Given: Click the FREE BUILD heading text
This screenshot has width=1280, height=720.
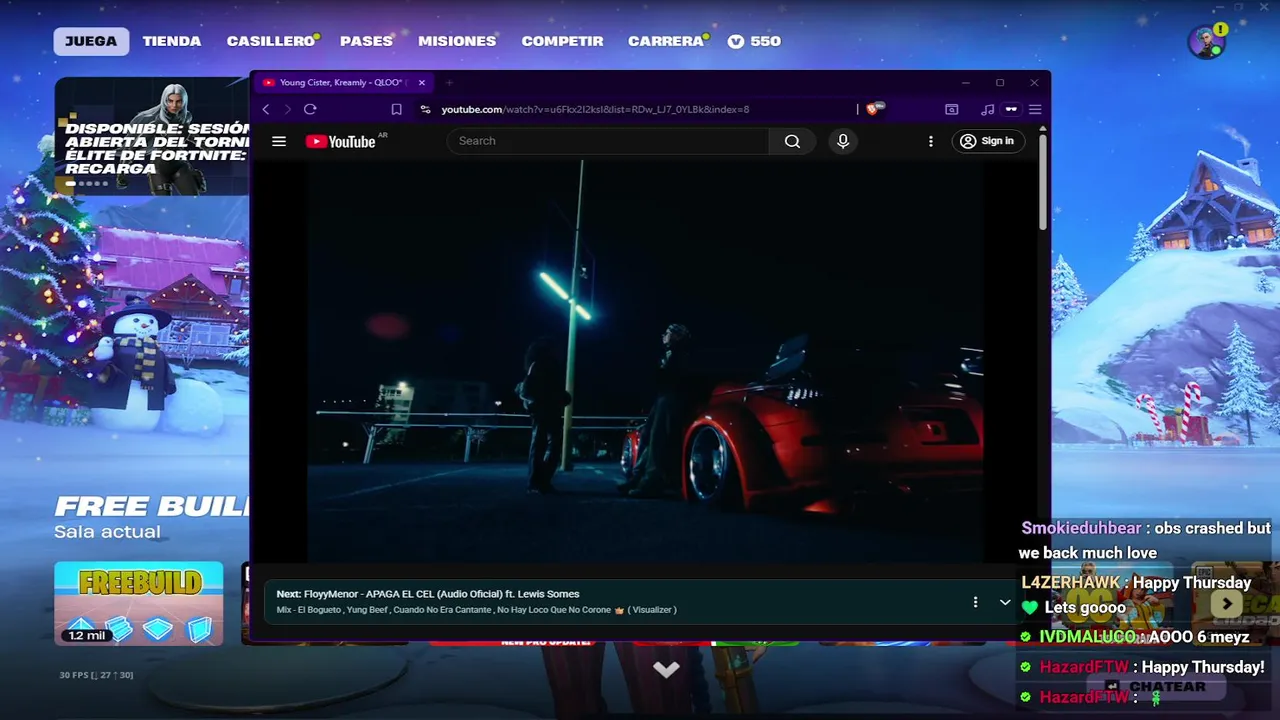Looking at the screenshot, I should [x=152, y=506].
